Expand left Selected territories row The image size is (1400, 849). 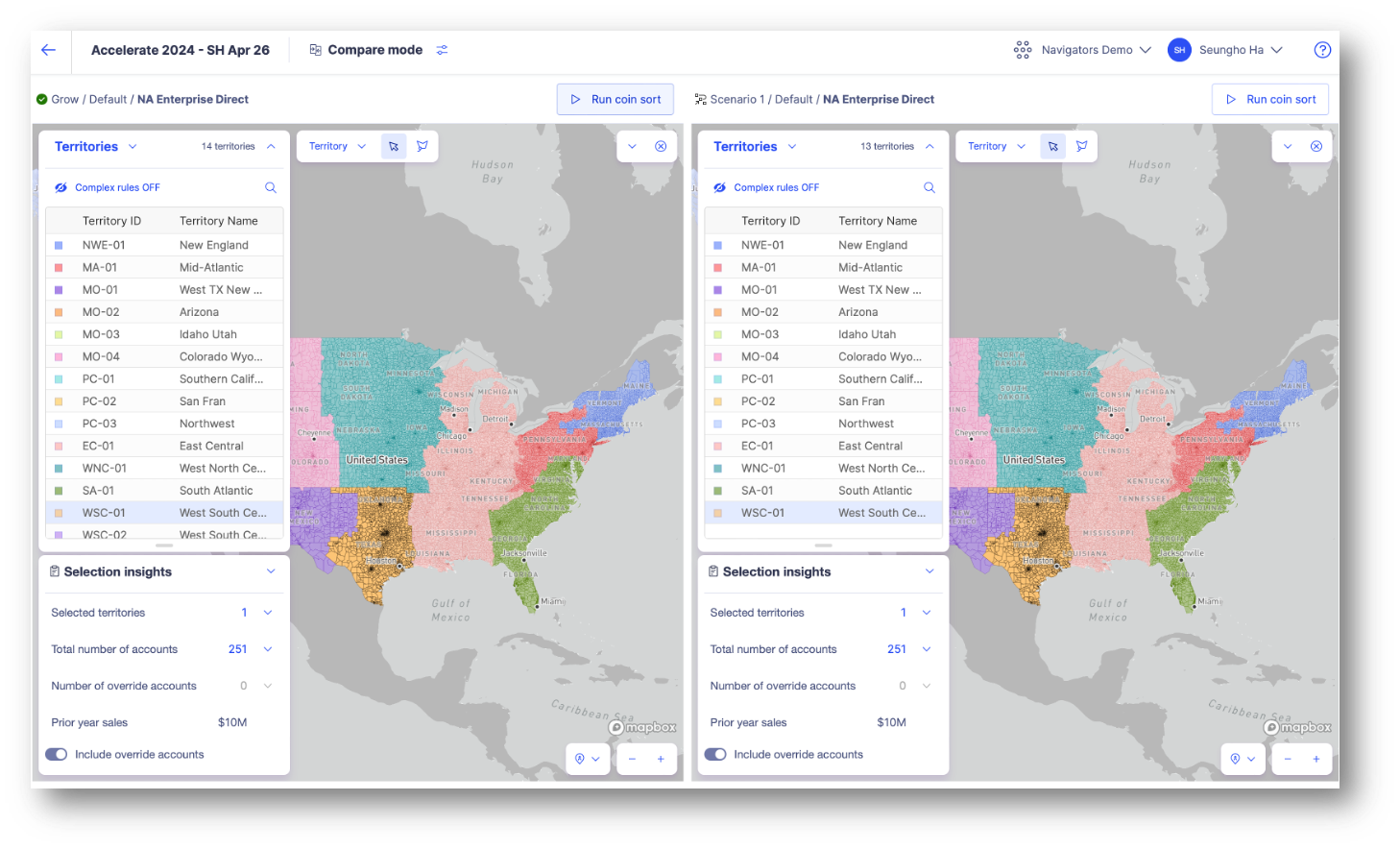click(268, 613)
